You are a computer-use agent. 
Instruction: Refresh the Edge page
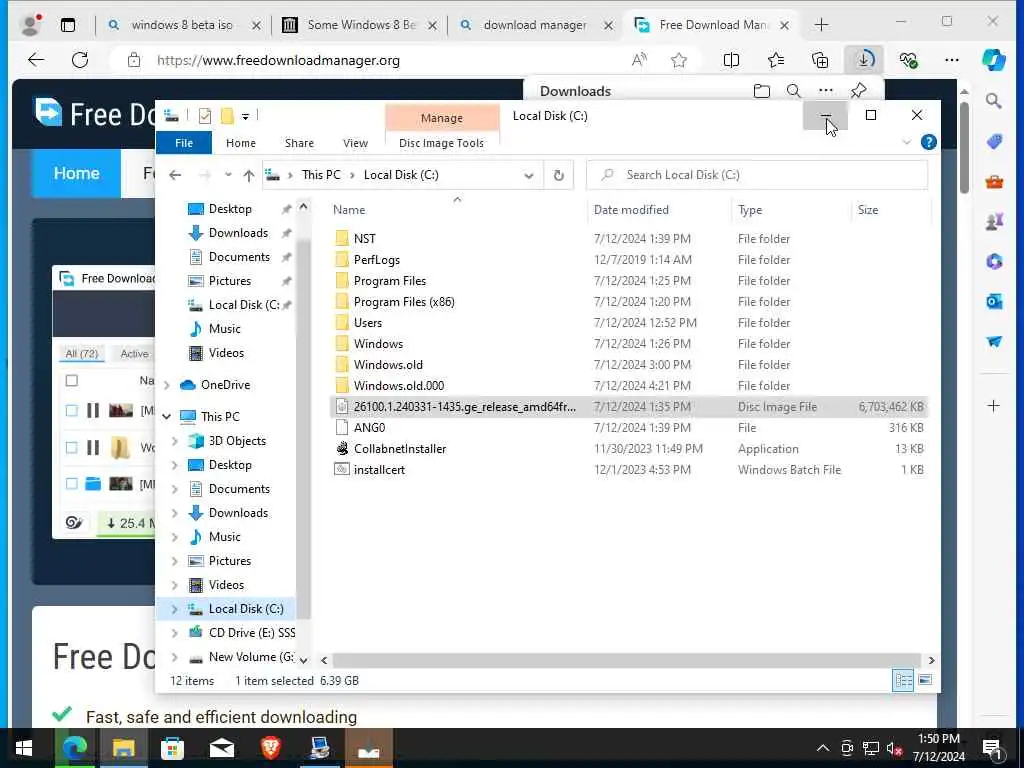coord(80,60)
